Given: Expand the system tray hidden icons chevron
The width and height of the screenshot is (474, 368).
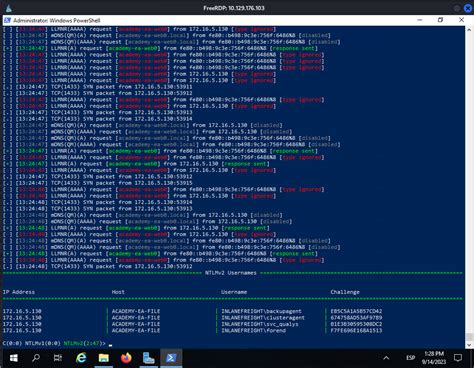Looking at the screenshot, I should coord(386,358).
